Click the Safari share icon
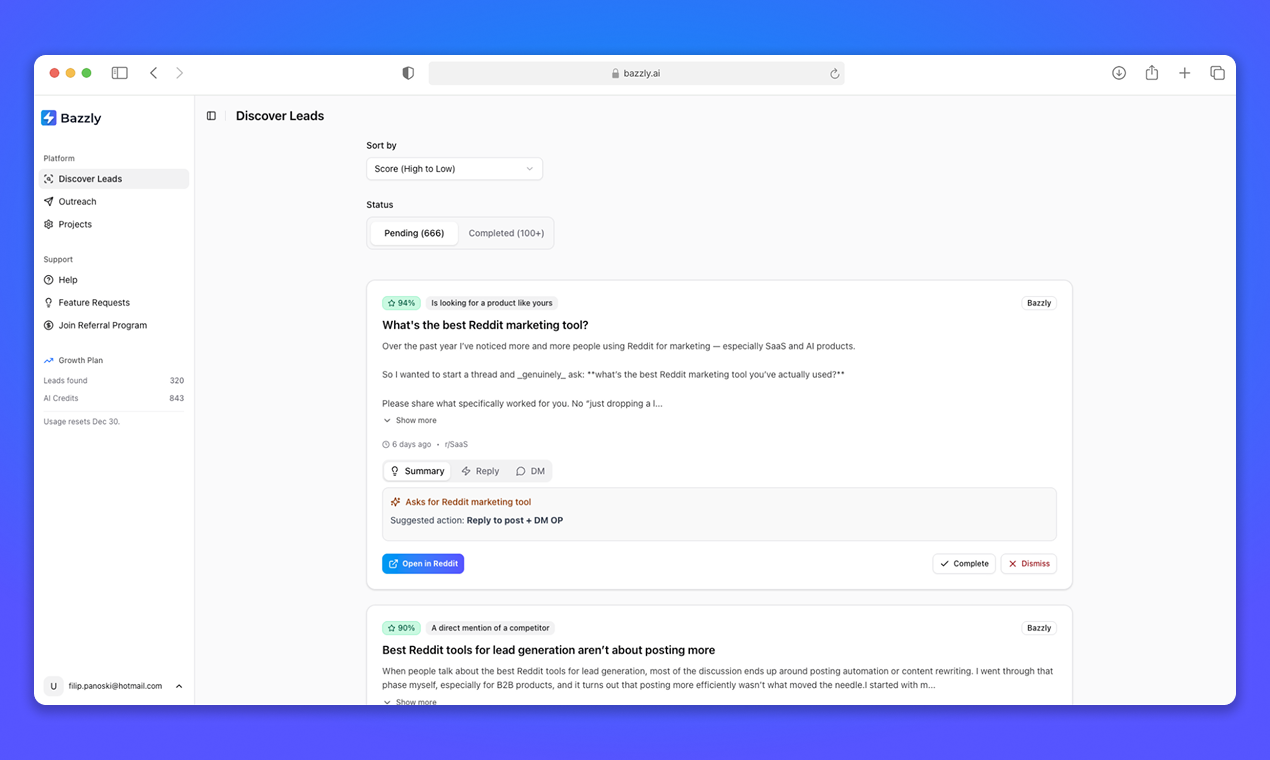Image resolution: width=1270 pixels, height=760 pixels. point(1152,73)
